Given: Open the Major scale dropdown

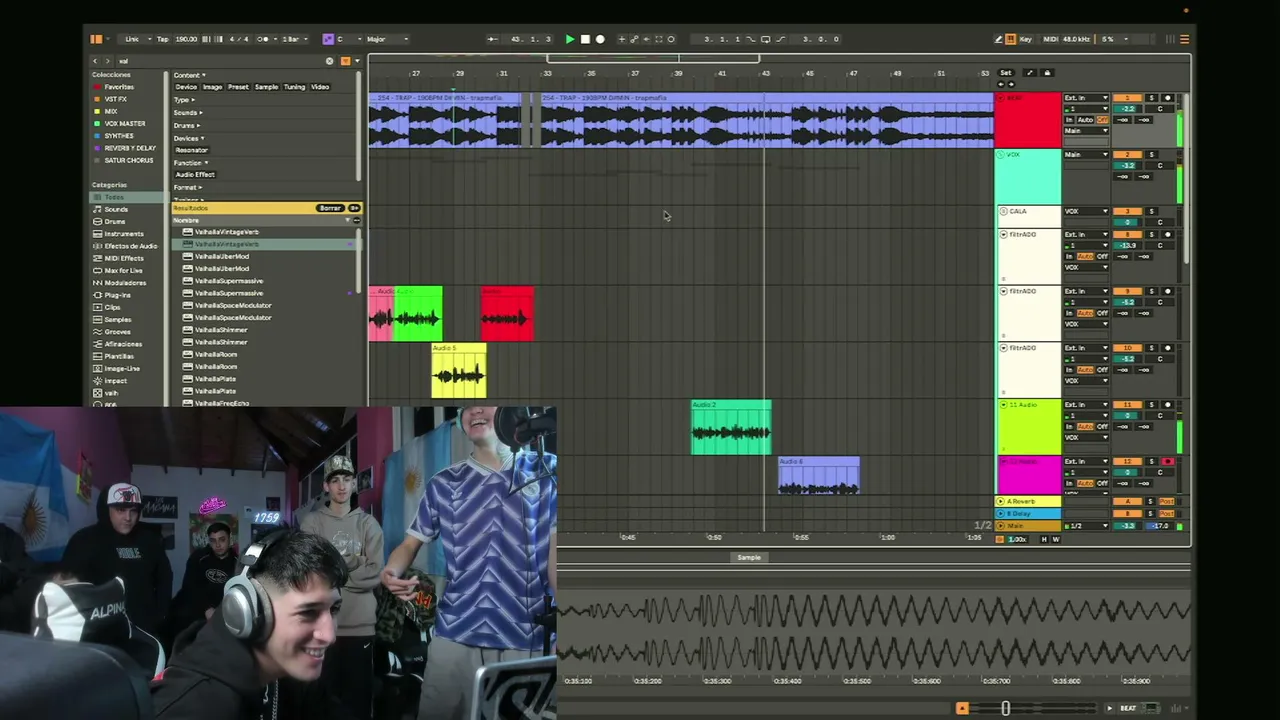Looking at the screenshot, I should click(x=386, y=39).
